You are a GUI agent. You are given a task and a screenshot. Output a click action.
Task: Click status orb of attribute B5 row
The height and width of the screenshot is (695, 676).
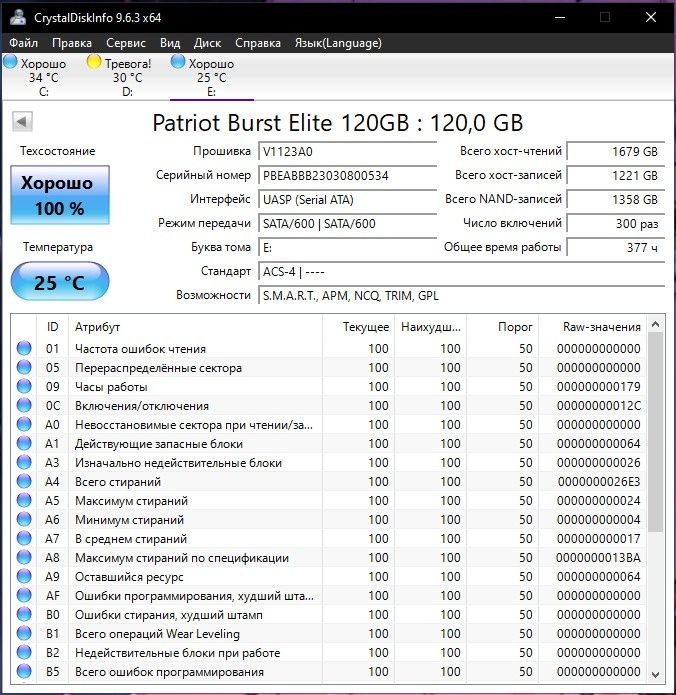(24, 672)
